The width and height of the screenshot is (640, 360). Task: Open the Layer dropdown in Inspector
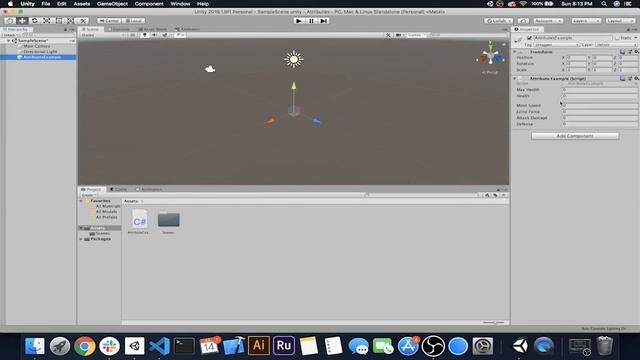click(616, 44)
